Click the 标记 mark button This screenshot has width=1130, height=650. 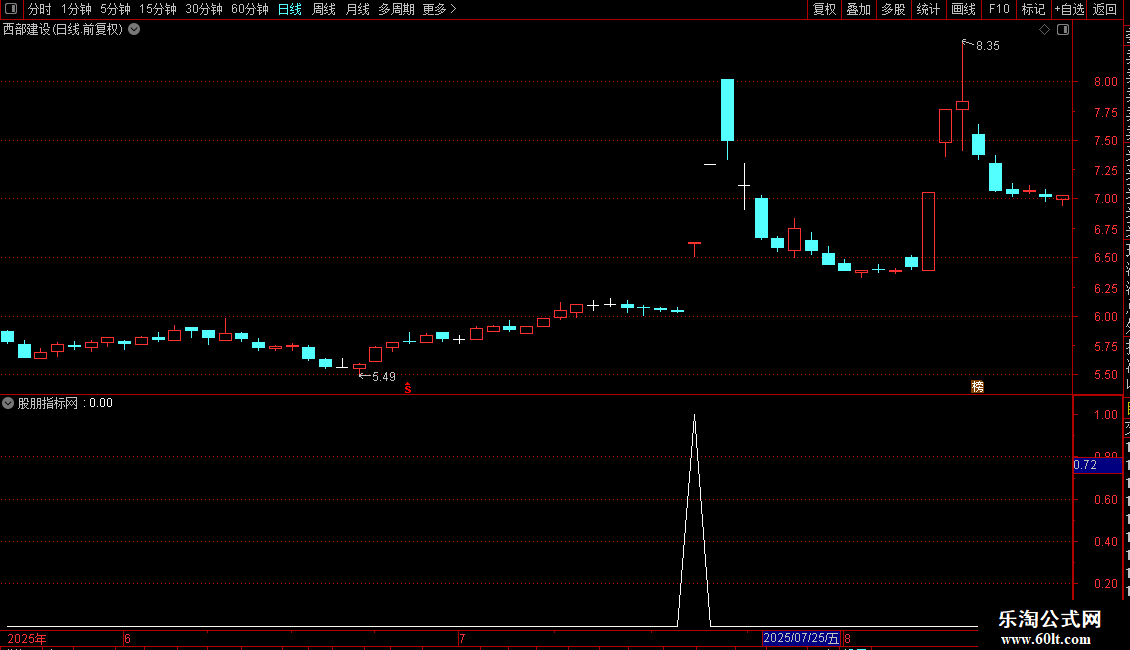pyautogui.click(x=1033, y=9)
